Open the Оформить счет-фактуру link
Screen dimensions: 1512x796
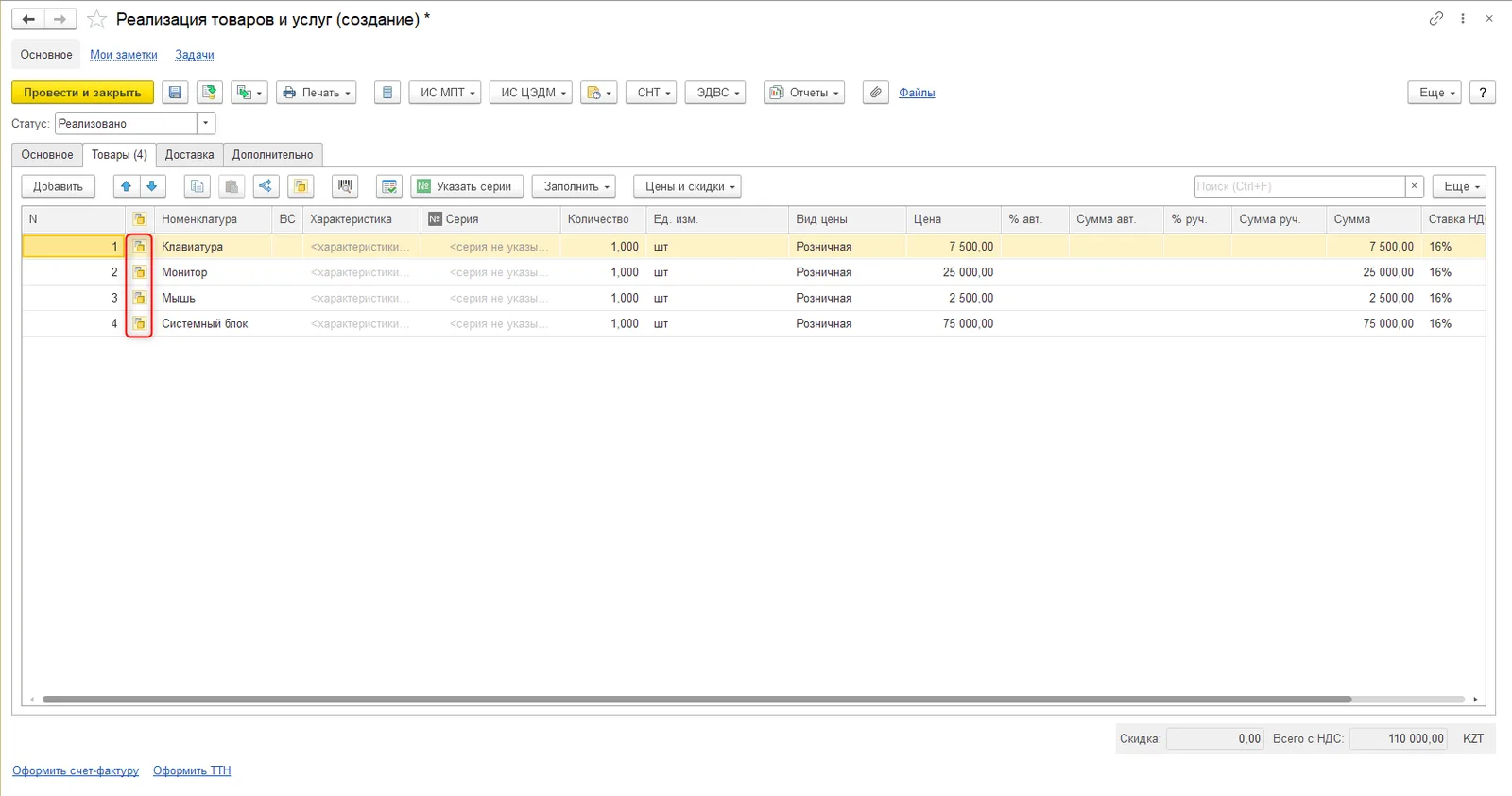pyautogui.click(x=76, y=770)
